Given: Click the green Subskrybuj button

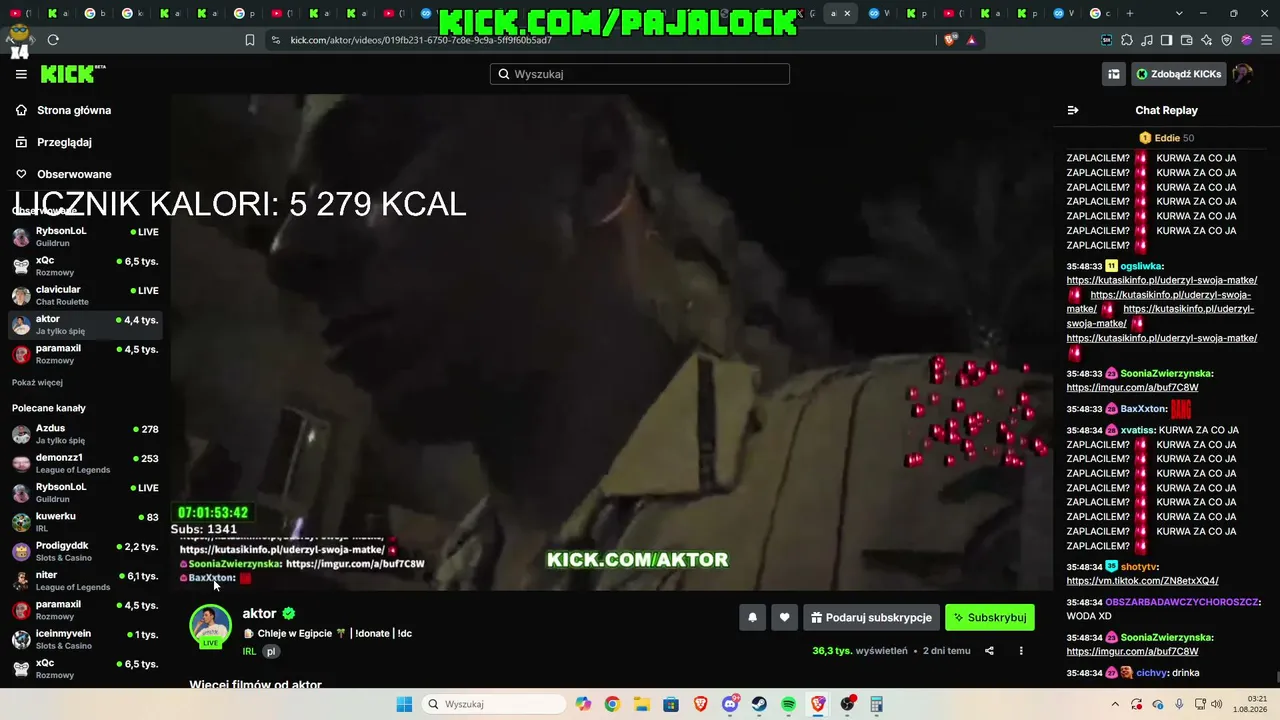Looking at the screenshot, I should pos(990,618).
